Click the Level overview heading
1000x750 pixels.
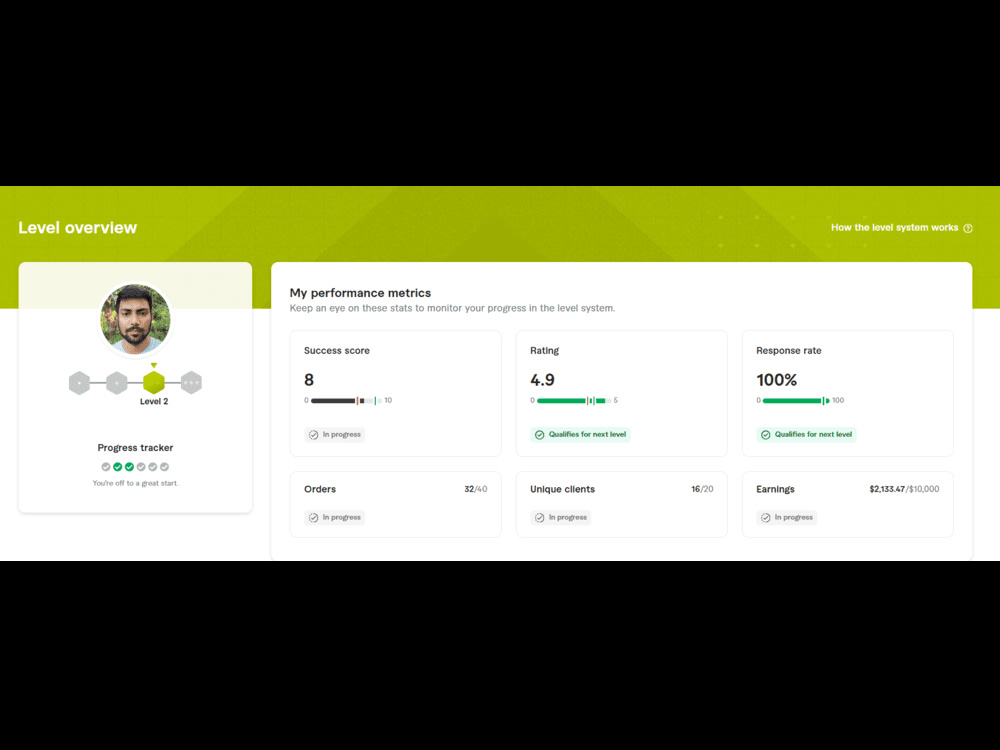(78, 228)
